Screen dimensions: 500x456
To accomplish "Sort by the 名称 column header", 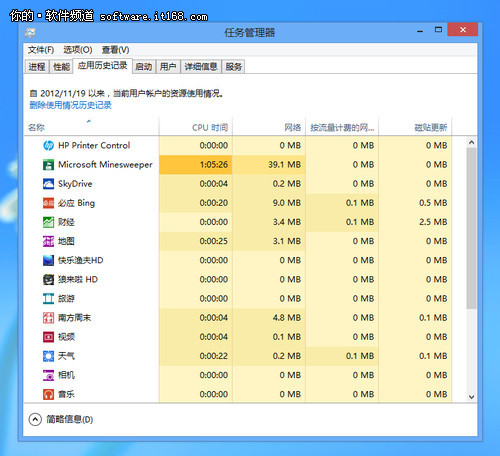I will click(91, 127).
